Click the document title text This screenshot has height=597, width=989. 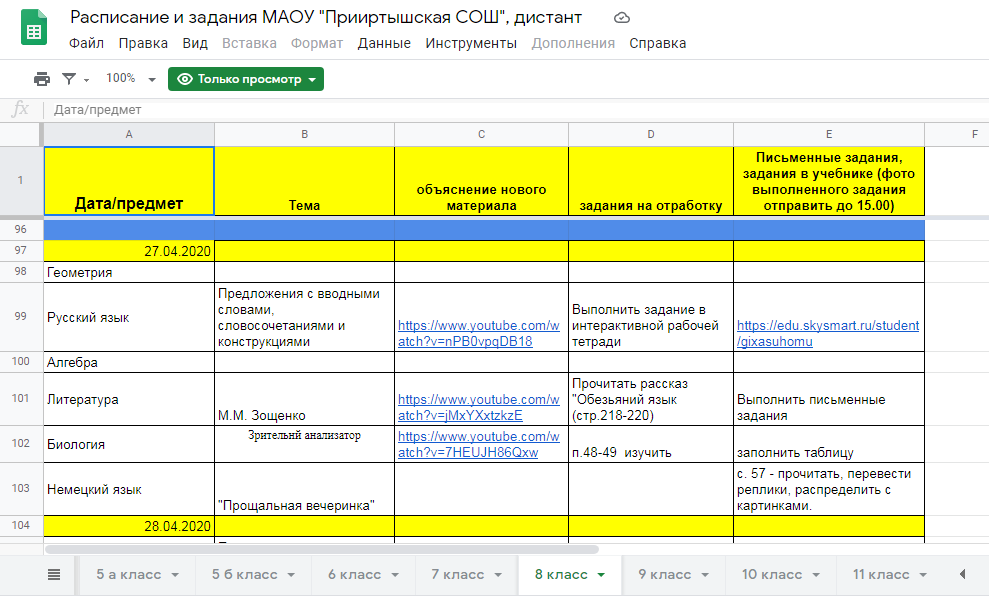(x=325, y=17)
